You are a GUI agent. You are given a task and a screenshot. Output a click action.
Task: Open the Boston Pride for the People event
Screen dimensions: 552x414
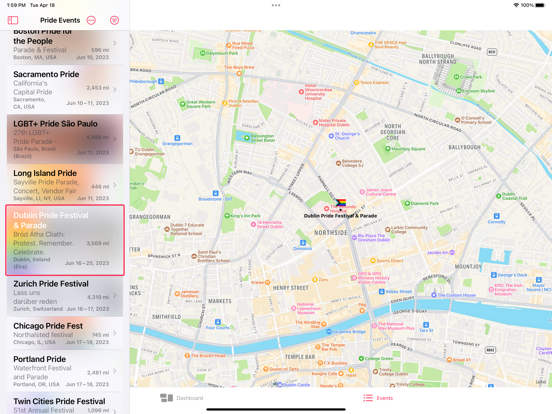65,46
